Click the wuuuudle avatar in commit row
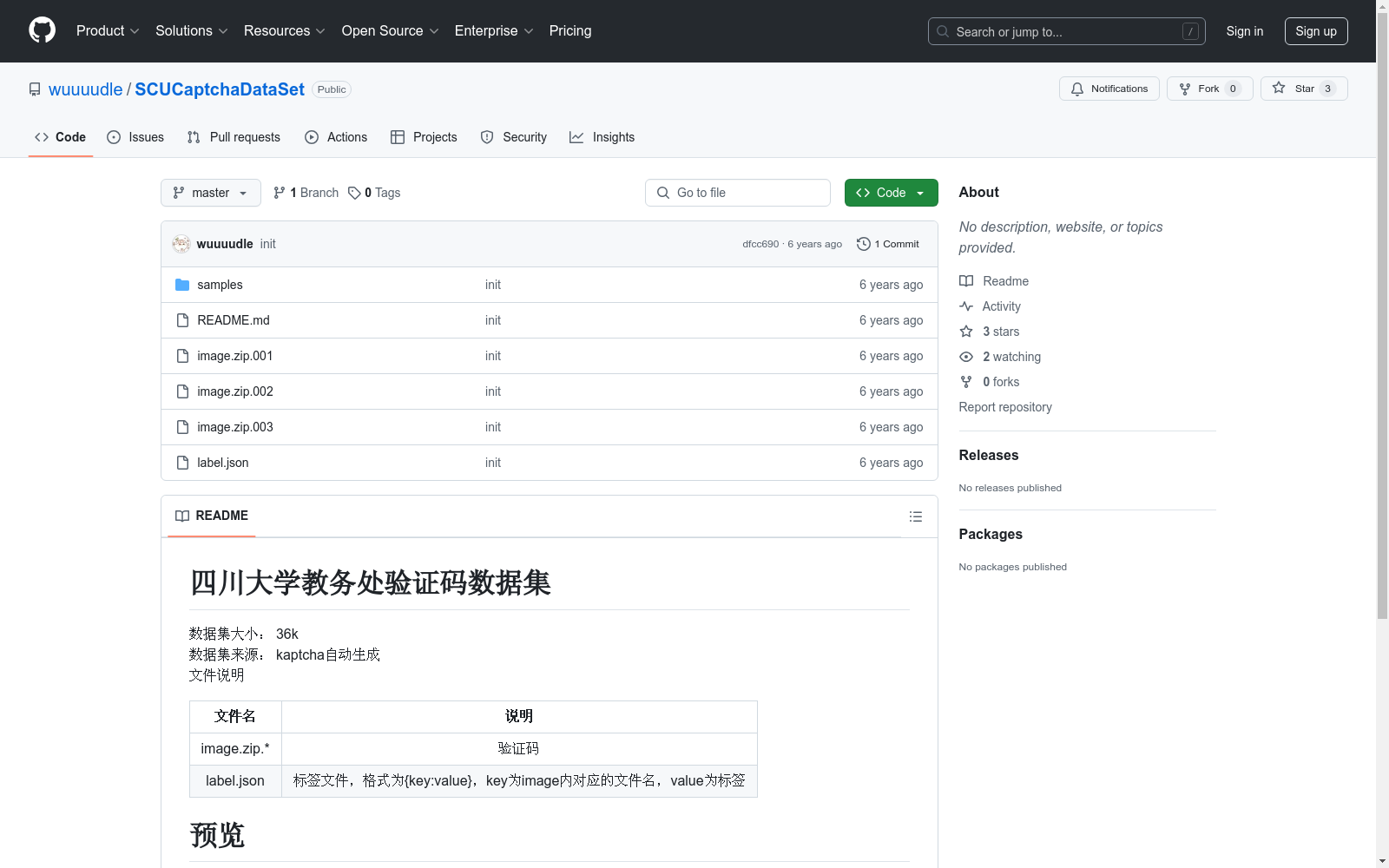The height and width of the screenshot is (868, 1389). tap(181, 244)
